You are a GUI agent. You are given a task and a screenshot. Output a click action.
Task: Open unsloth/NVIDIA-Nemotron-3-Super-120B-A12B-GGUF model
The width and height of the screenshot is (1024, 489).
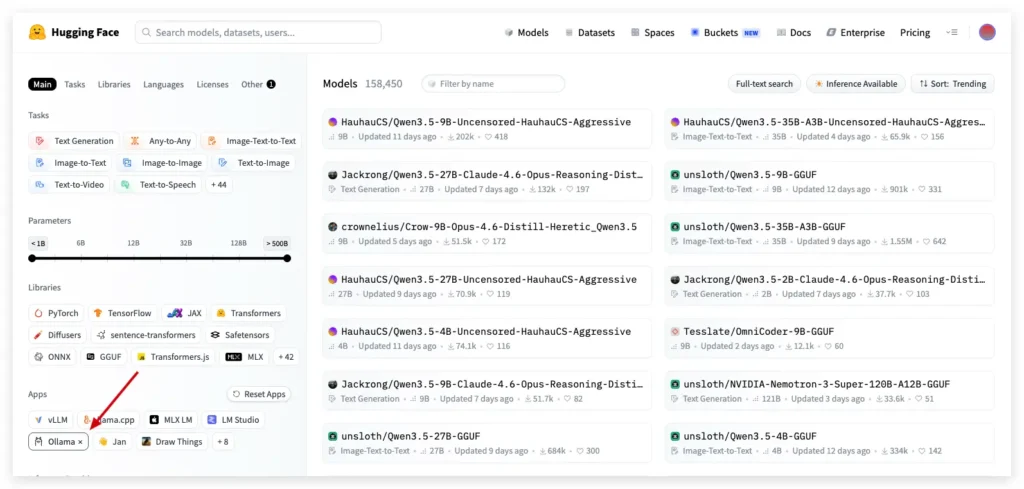829,390
